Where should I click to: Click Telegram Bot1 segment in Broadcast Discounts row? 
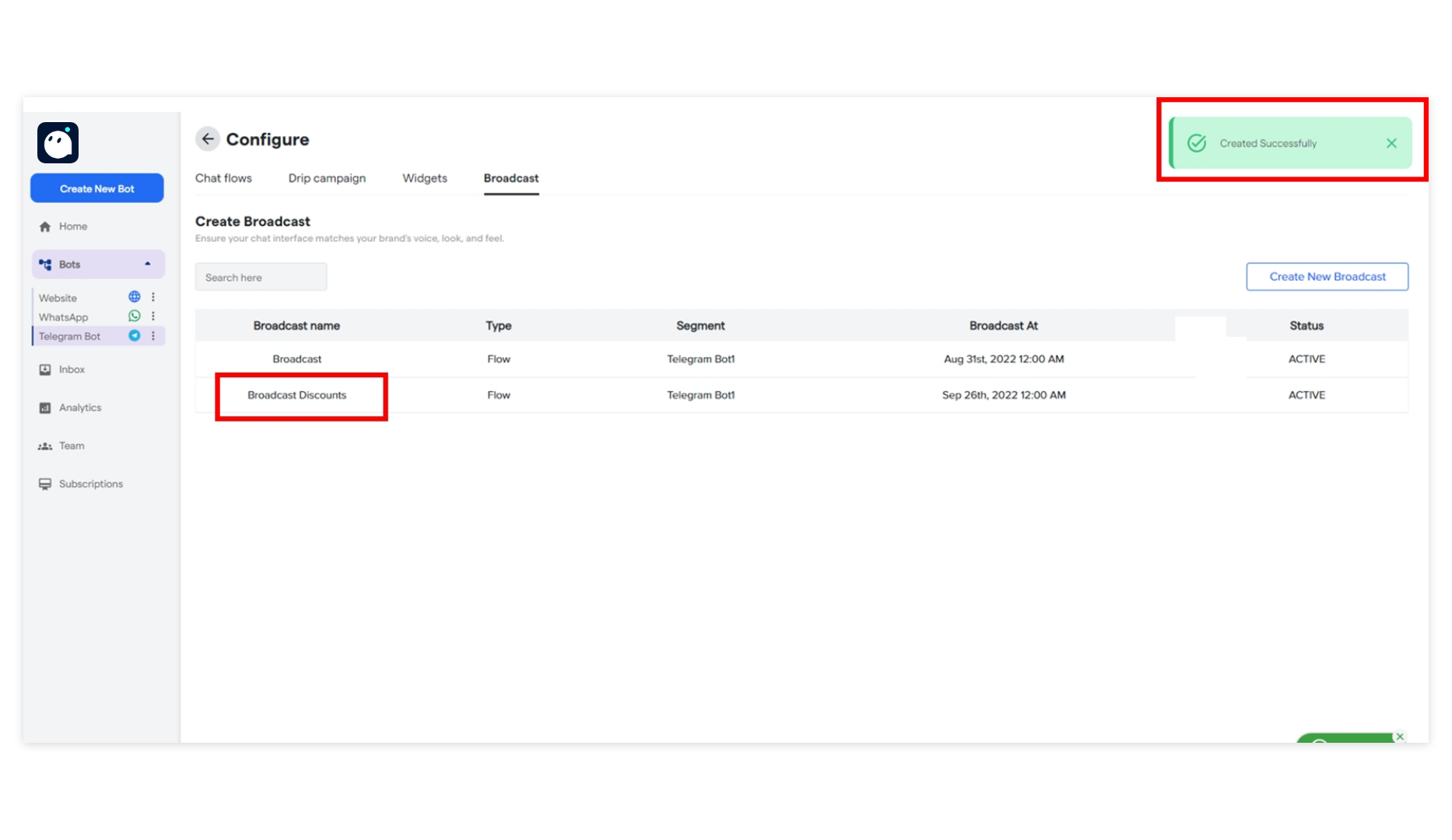[701, 395]
